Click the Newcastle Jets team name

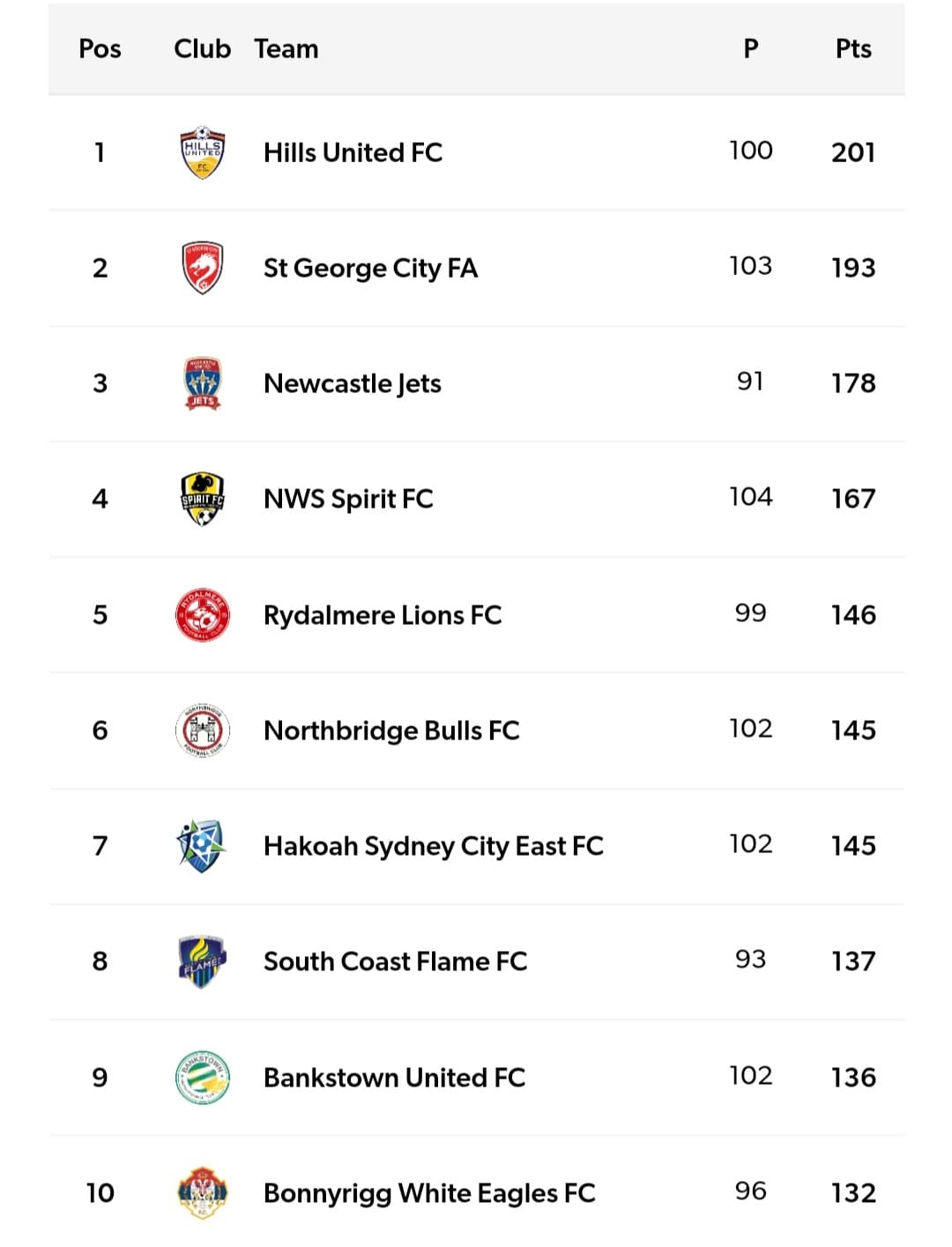coord(352,383)
